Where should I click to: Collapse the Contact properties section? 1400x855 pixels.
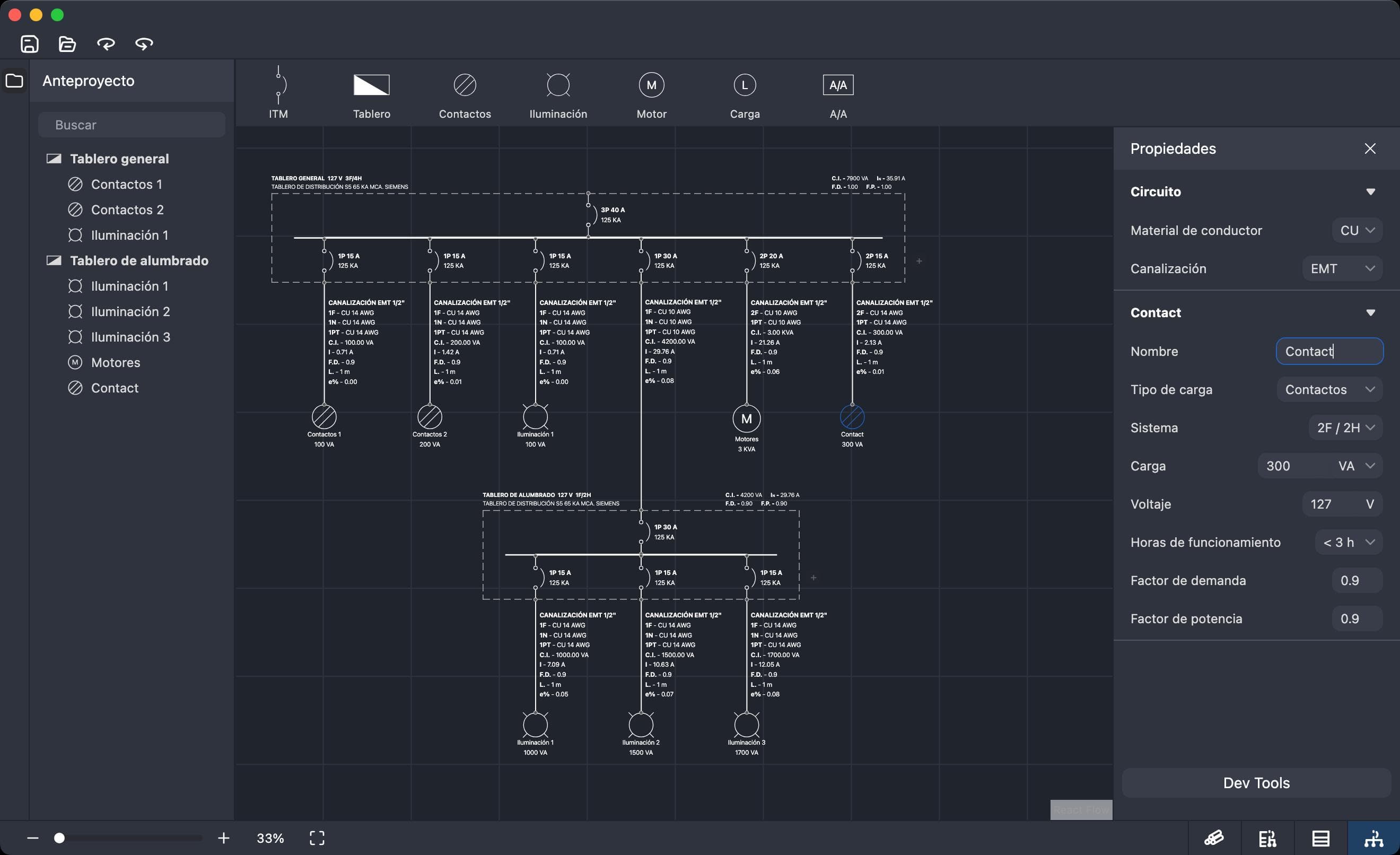(1370, 312)
